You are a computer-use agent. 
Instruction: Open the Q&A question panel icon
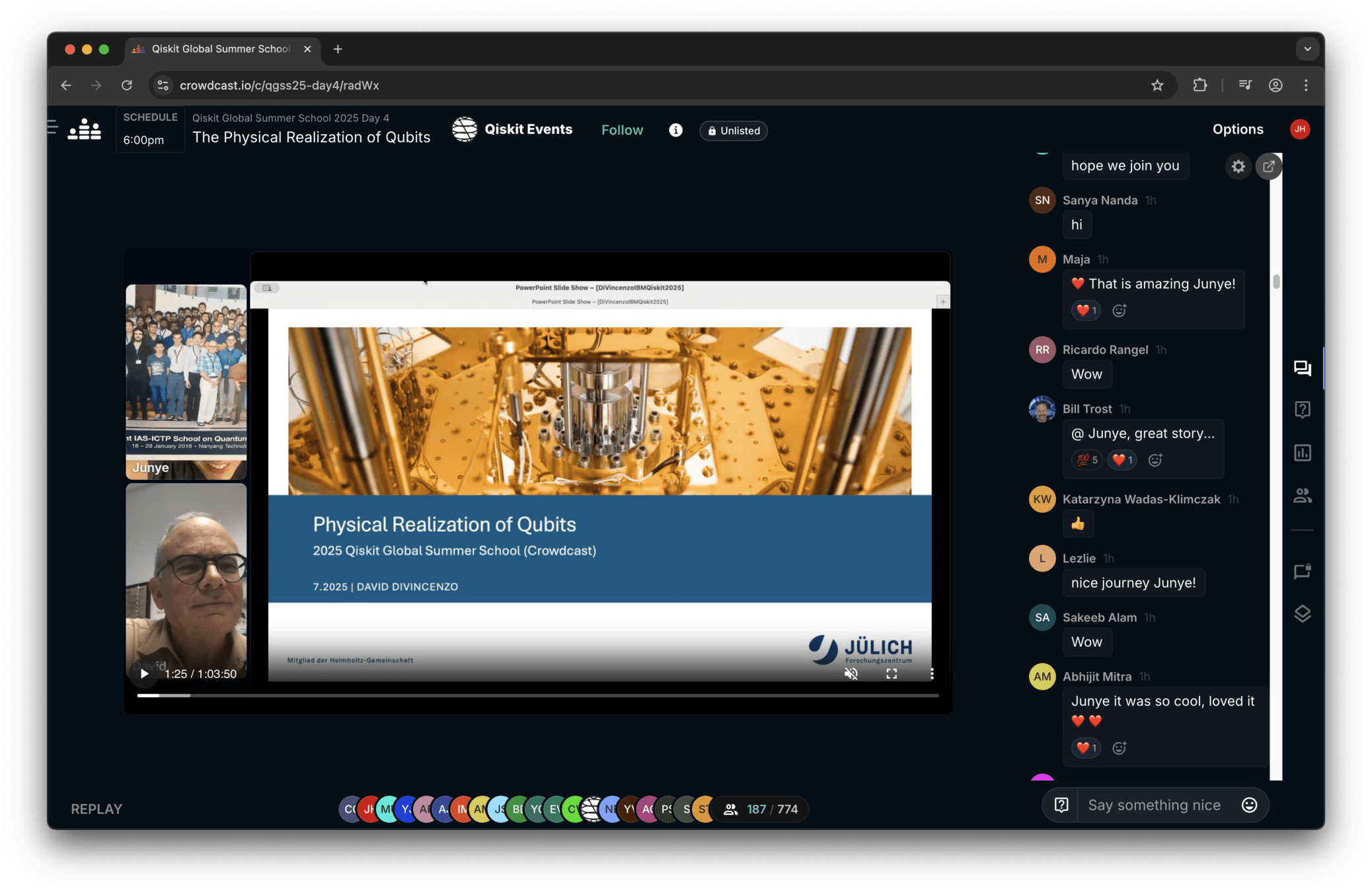tap(1302, 410)
